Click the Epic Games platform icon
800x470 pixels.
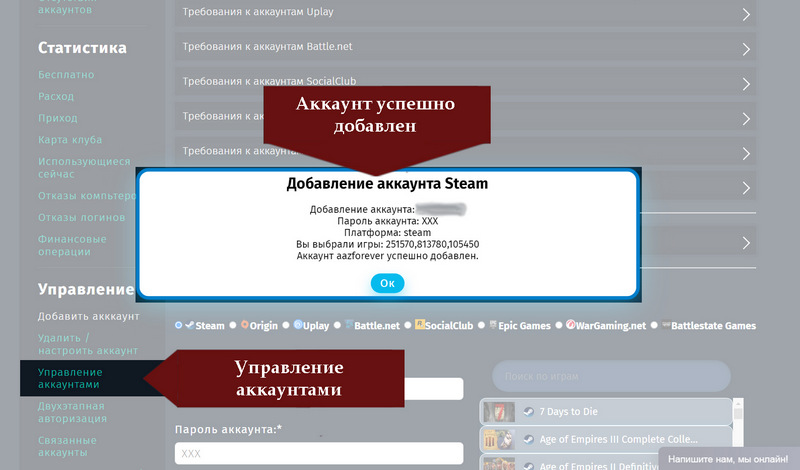(494, 325)
